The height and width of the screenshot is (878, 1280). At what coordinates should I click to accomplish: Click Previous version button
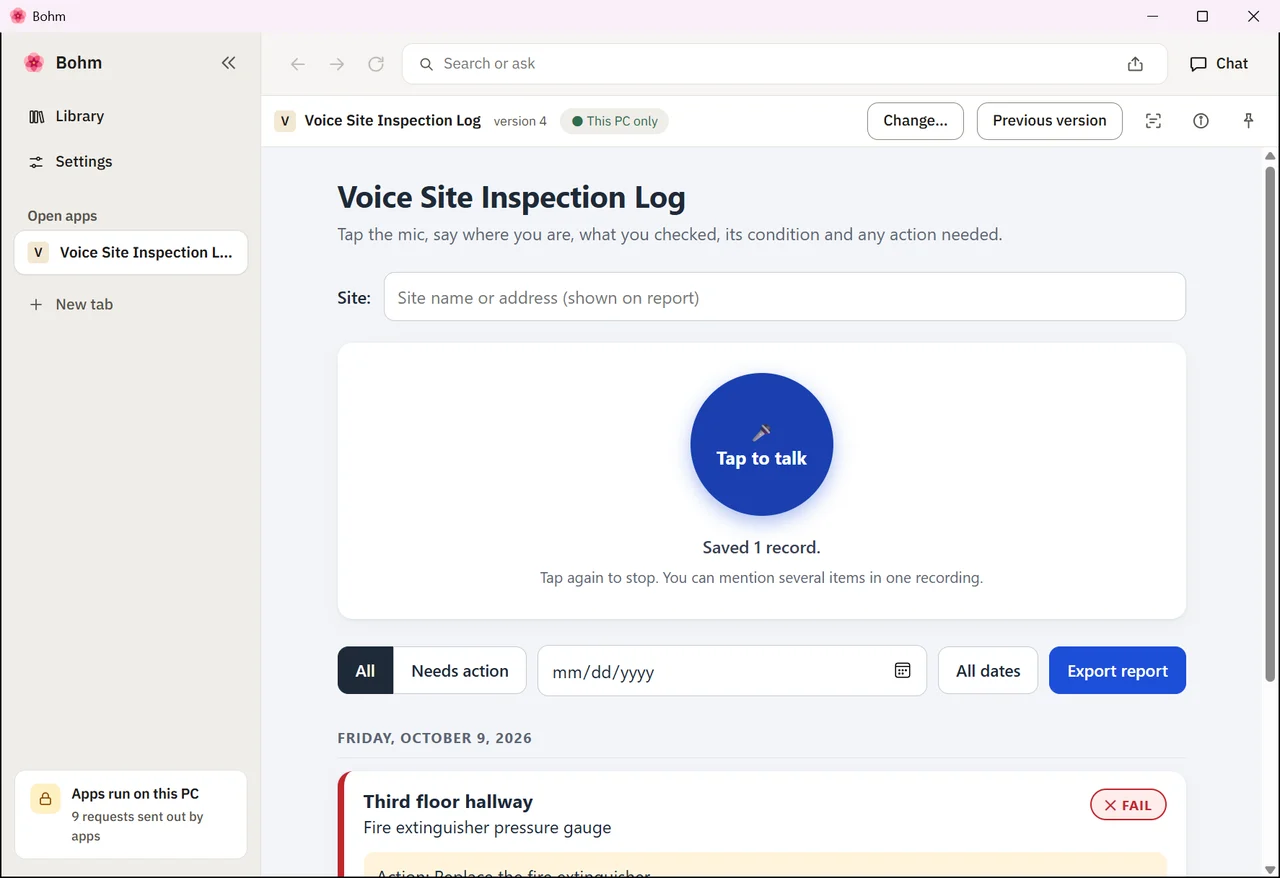tap(1049, 121)
